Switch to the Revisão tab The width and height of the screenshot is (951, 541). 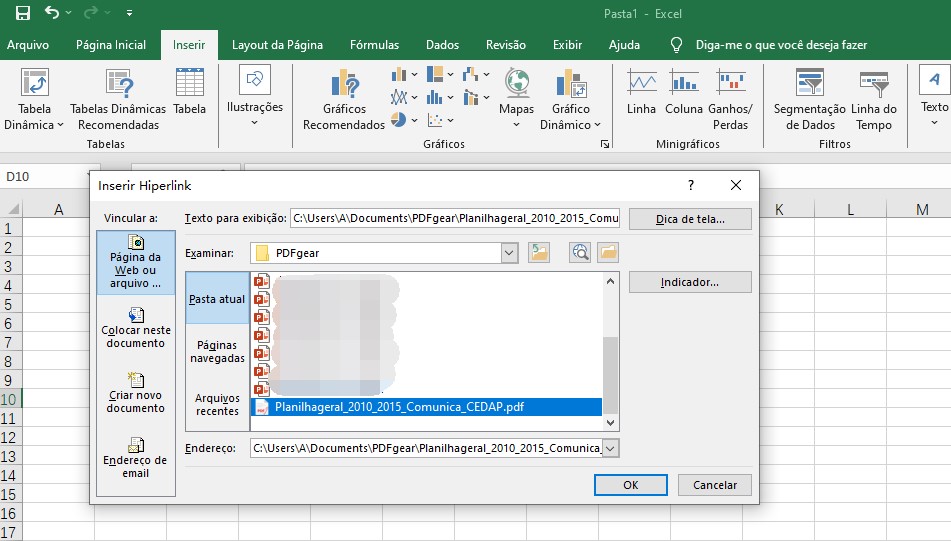point(506,45)
